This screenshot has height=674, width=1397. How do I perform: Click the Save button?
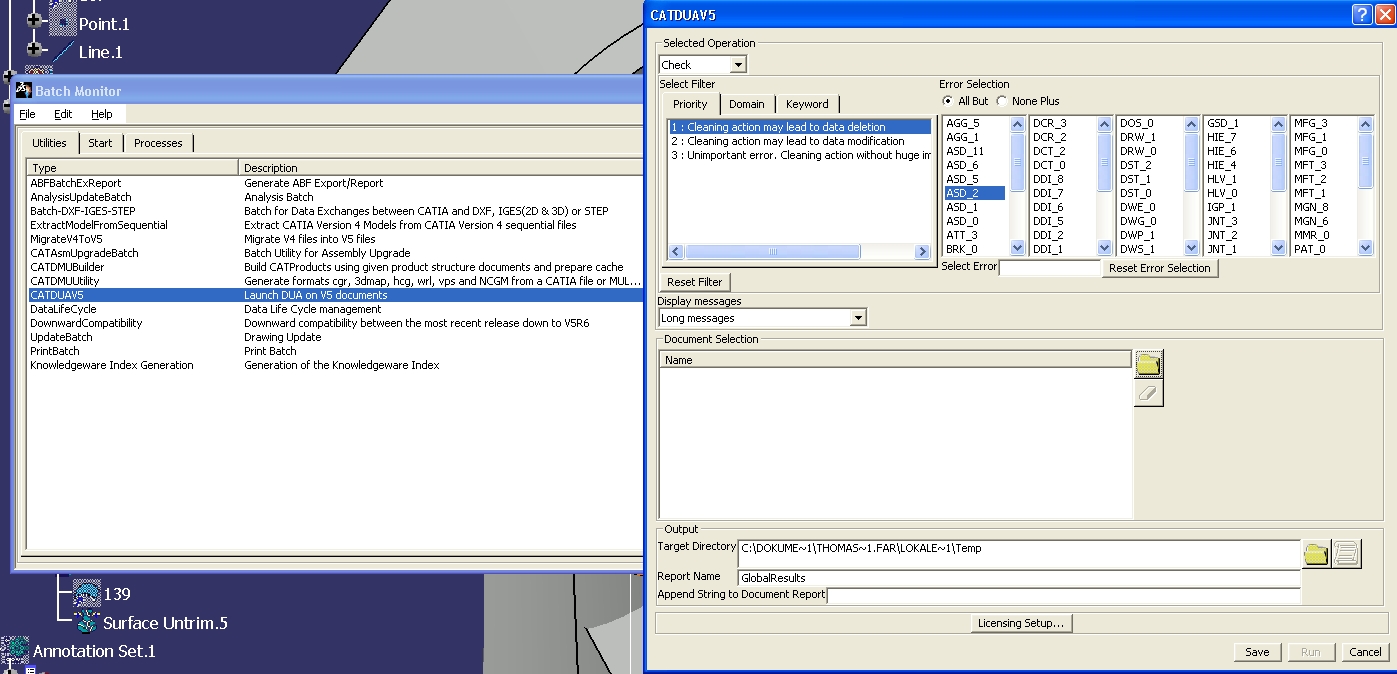point(1257,652)
